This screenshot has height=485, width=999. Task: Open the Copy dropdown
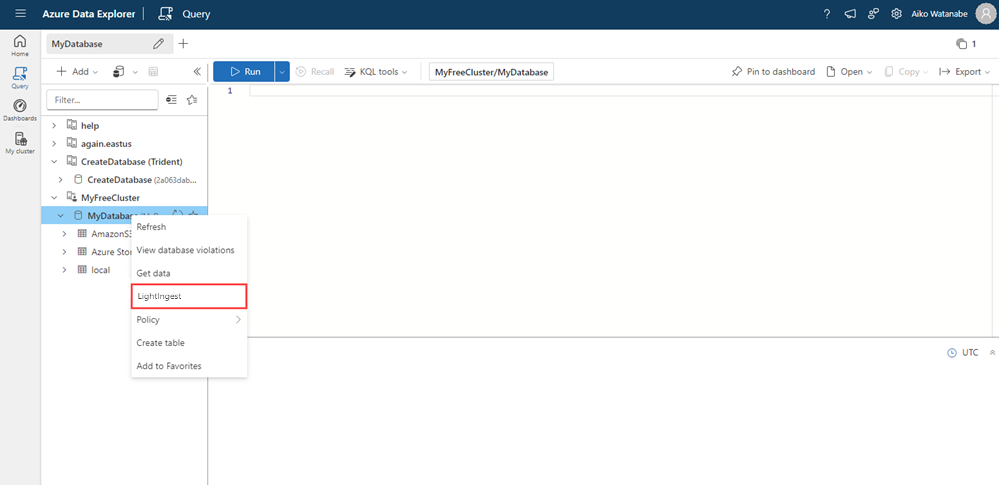point(907,71)
